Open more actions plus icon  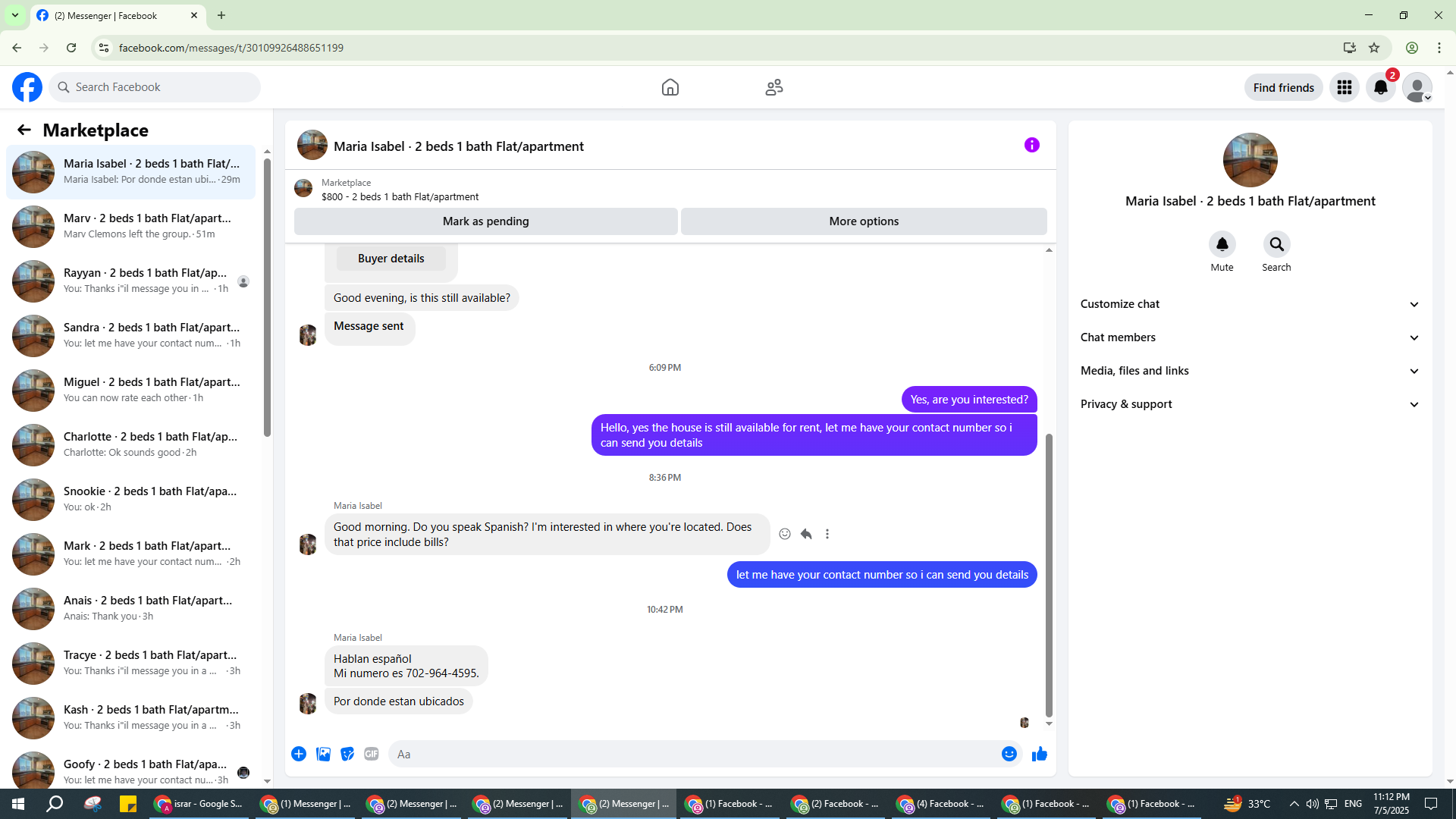(x=299, y=754)
